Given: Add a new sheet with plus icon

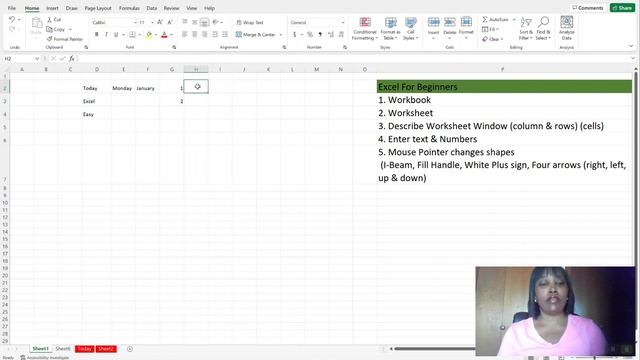Looking at the screenshot, I should click(x=129, y=349).
